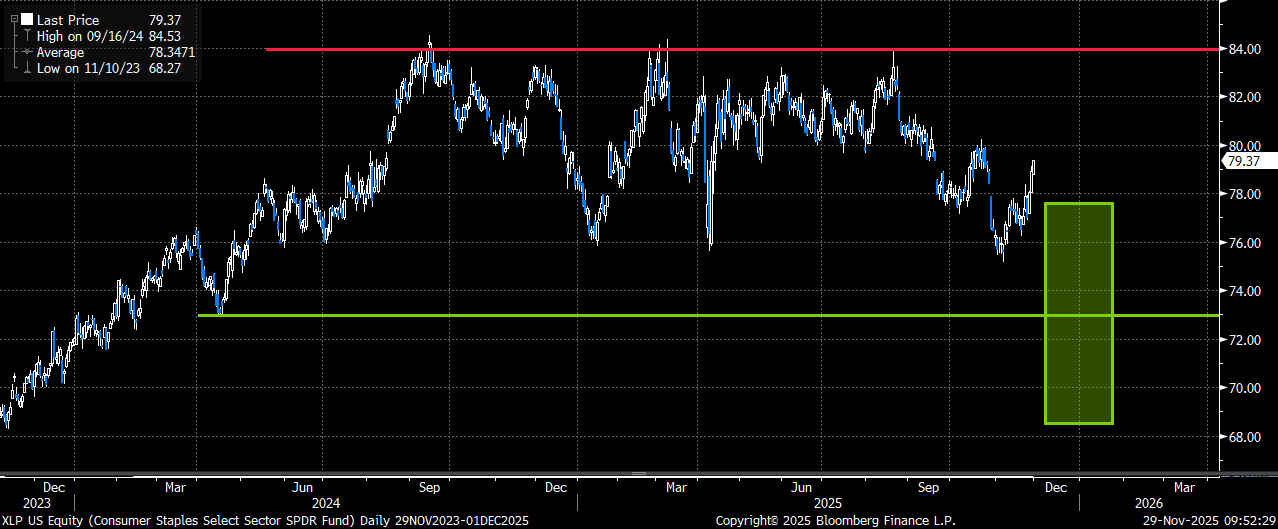Click the 'XLP US Equity' chart title text
1278x529 pixels.
(x=42, y=521)
